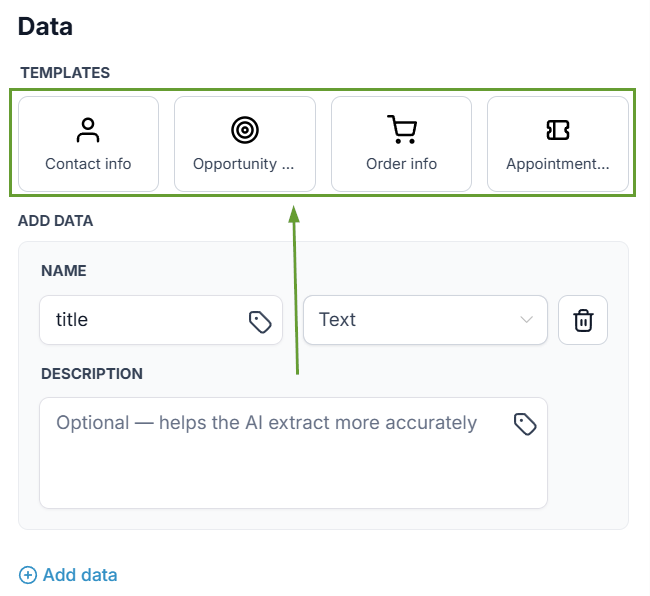Click the TEMPLATES section label

pos(65,73)
